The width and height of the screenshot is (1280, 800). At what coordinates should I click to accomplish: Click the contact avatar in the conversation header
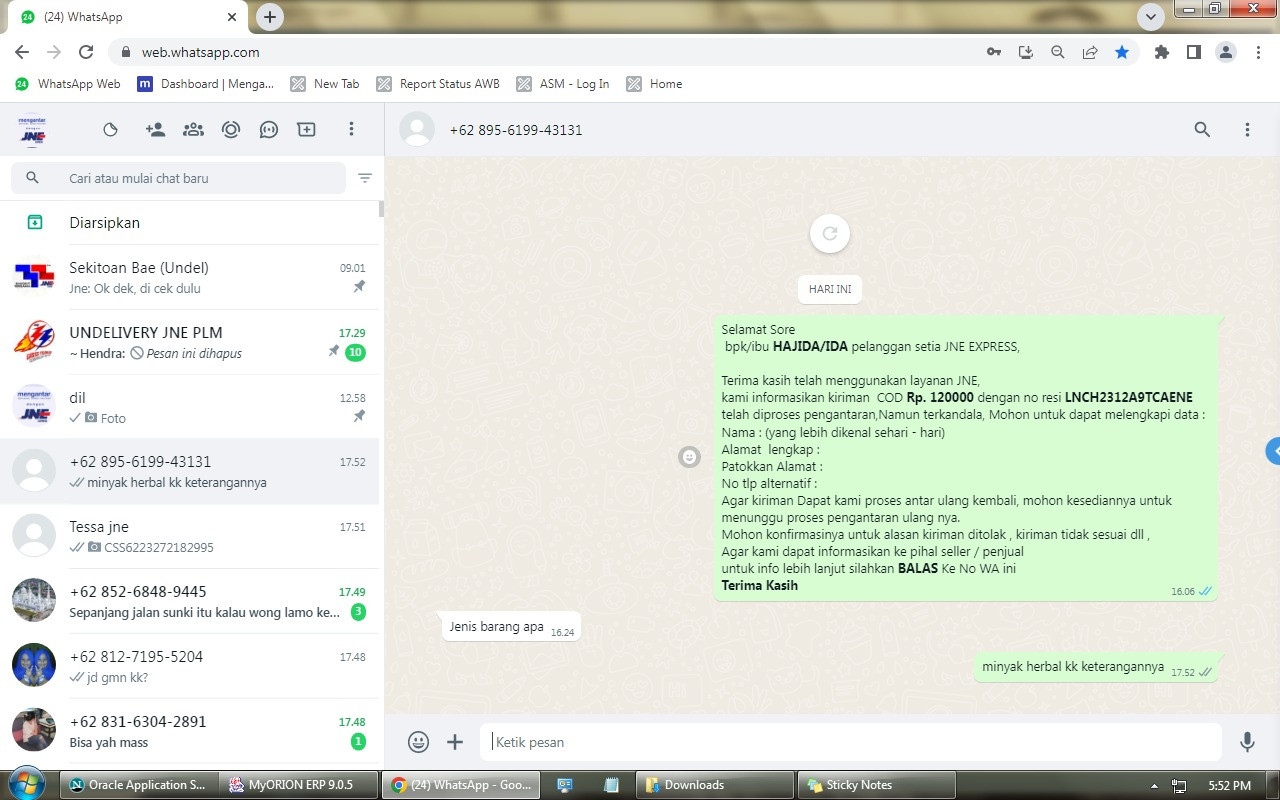point(417,129)
